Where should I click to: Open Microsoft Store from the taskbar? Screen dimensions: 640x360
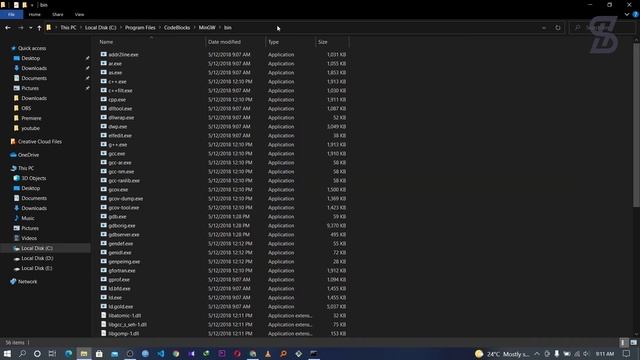tap(99, 353)
